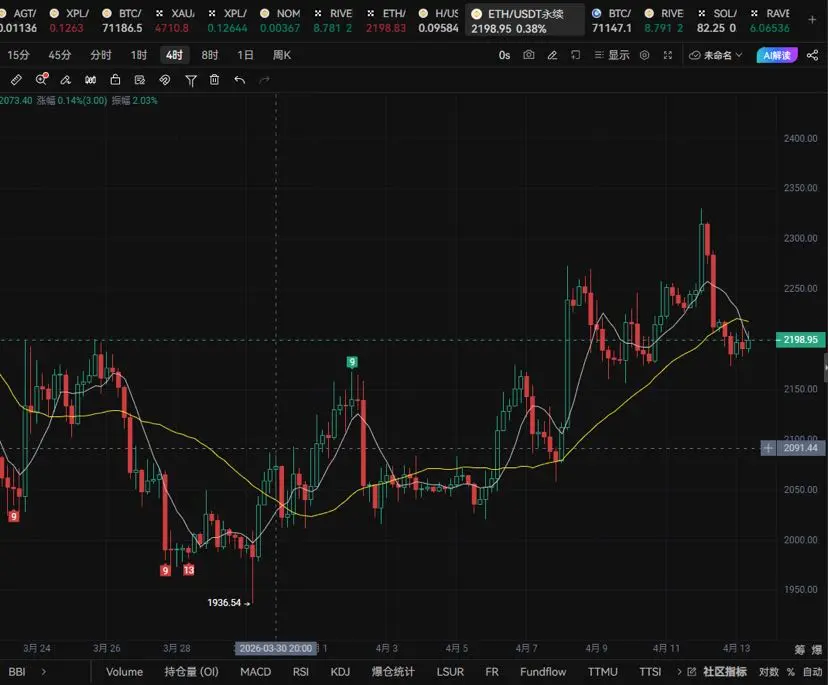Toggle the lock drawings icon
828x685 pixels.
(115, 80)
